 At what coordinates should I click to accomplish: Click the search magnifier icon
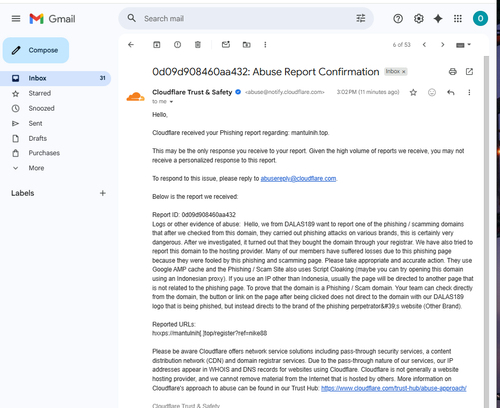(x=132, y=18)
